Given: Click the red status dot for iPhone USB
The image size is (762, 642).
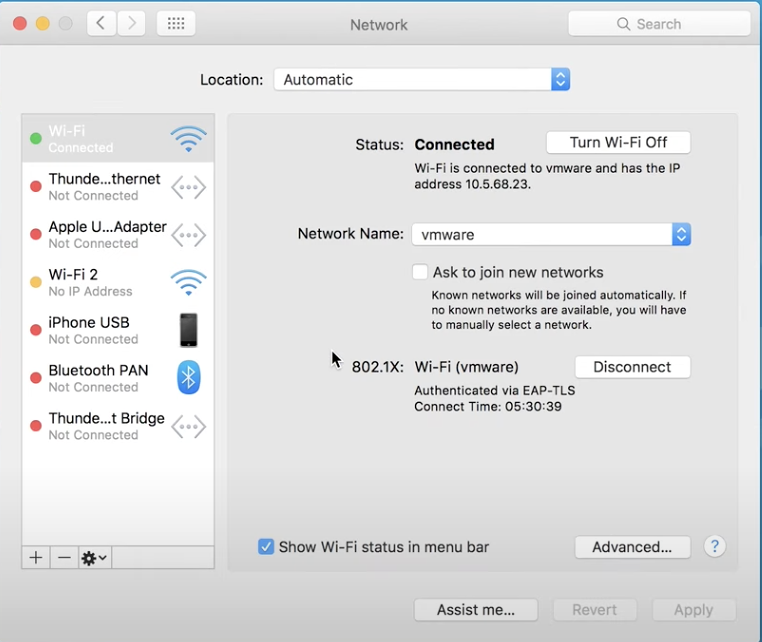Looking at the screenshot, I should [x=35, y=330].
